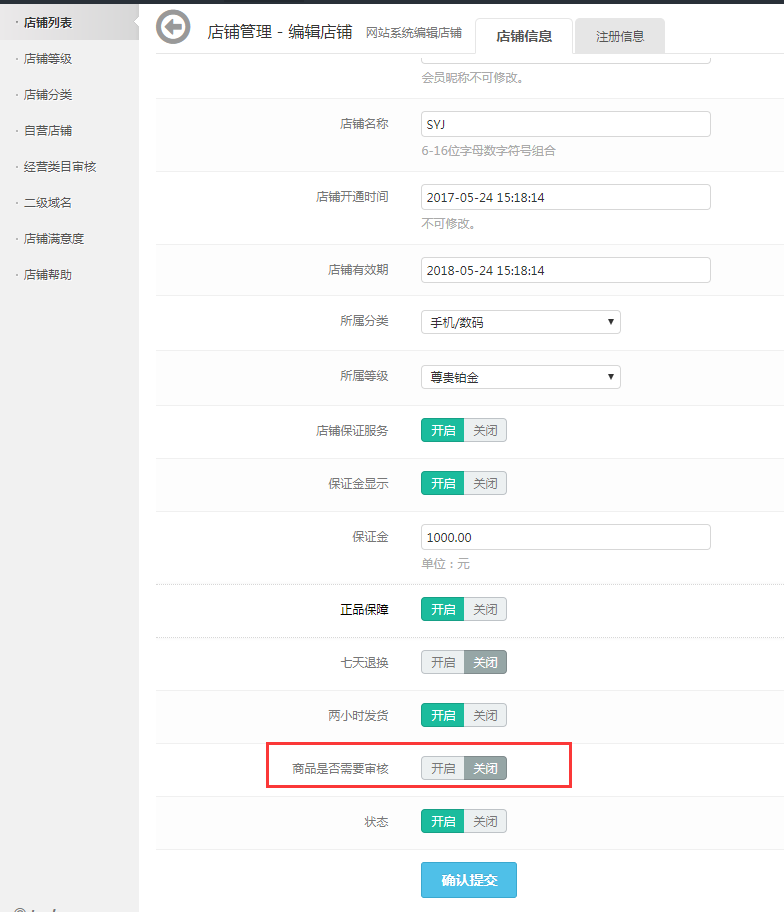
Task: Switch to the 注册信息 tab
Action: click(619, 36)
